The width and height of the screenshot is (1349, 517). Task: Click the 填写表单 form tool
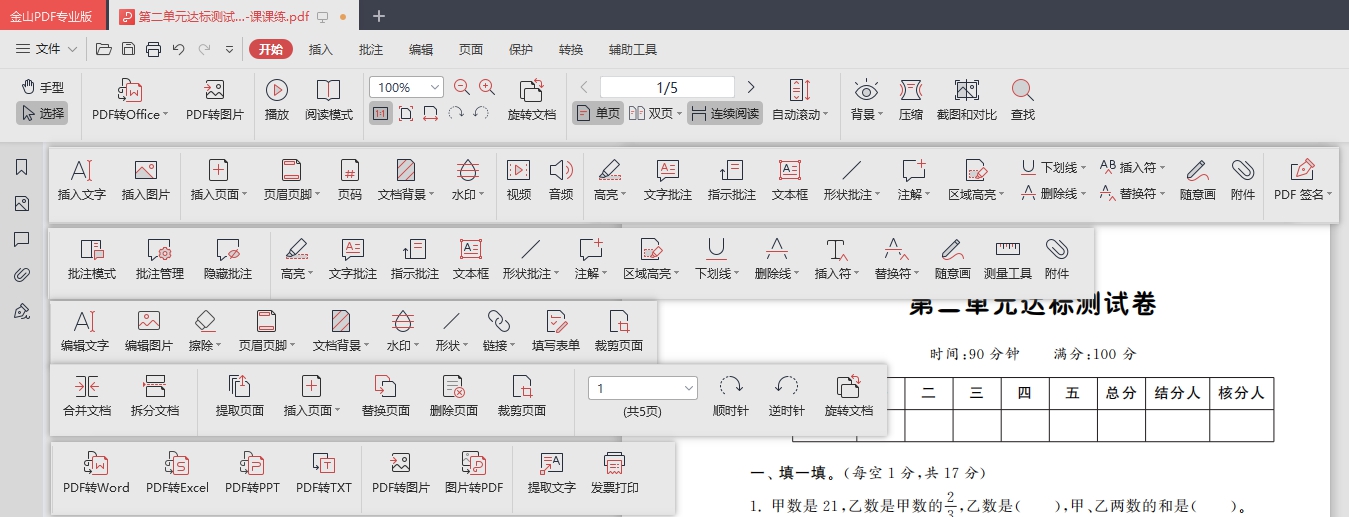pyautogui.click(x=556, y=332)
